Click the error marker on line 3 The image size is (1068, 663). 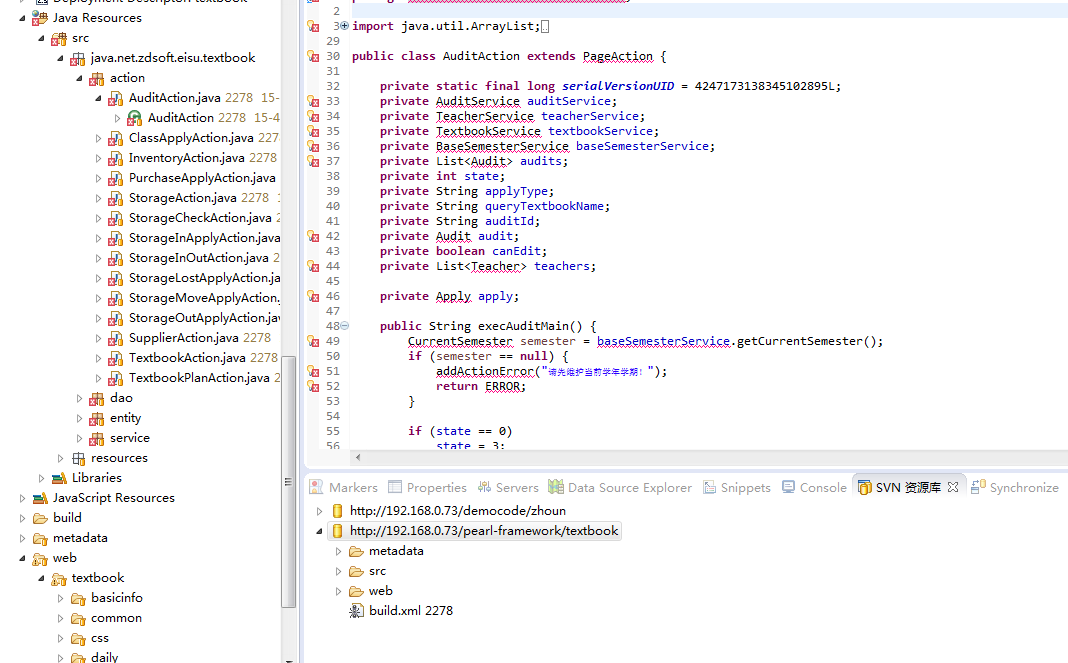[x=313, y=27]
